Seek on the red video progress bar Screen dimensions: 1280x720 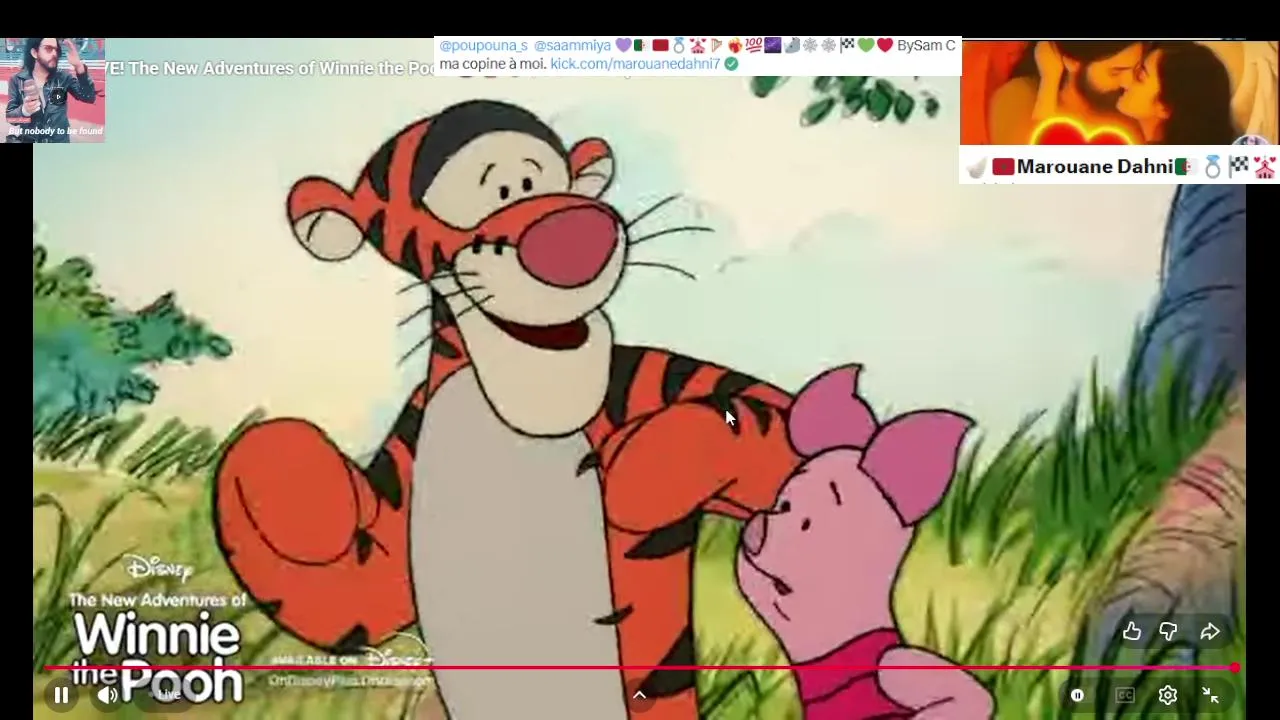pos(640,668)
